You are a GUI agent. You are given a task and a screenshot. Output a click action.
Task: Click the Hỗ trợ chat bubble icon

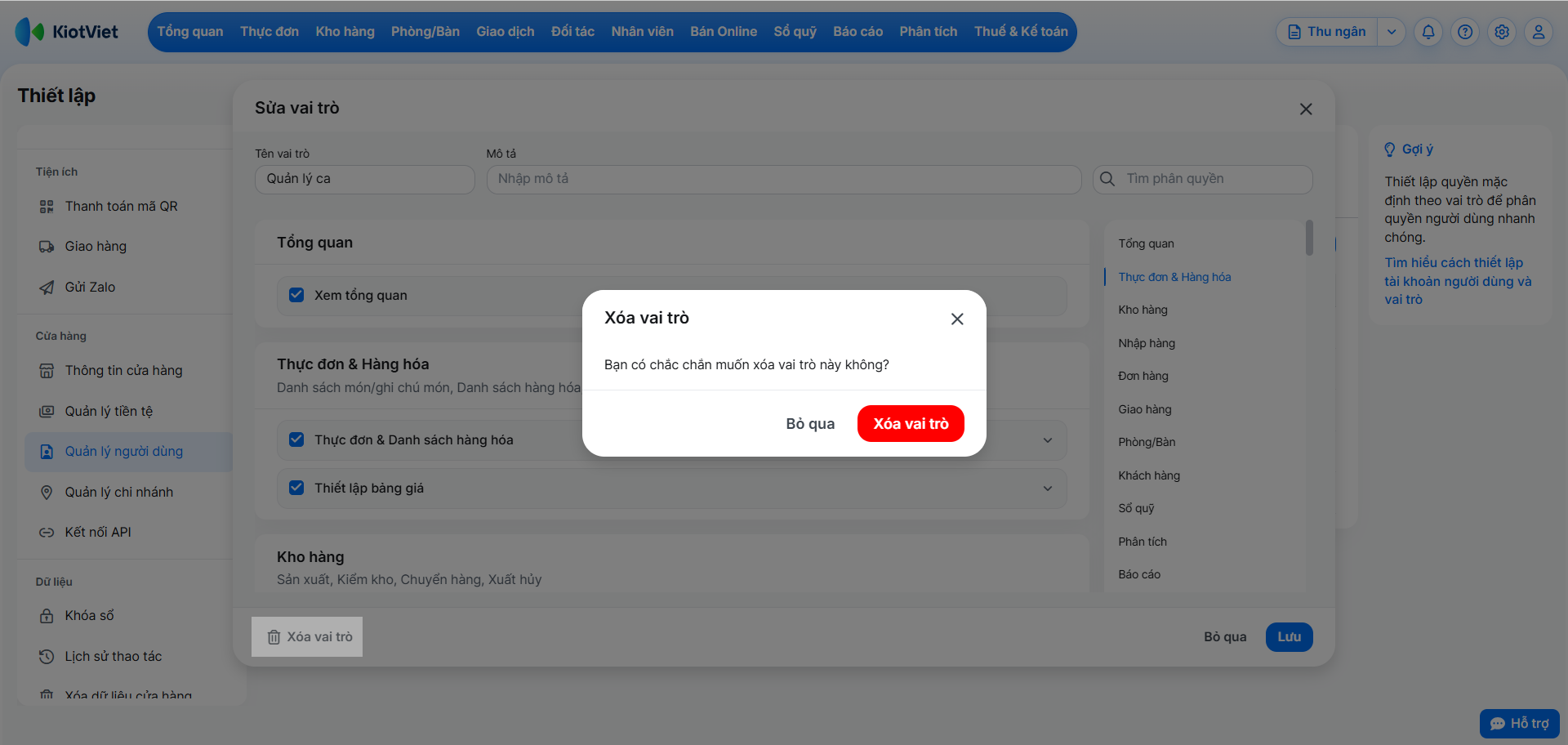pos(1497,724)
